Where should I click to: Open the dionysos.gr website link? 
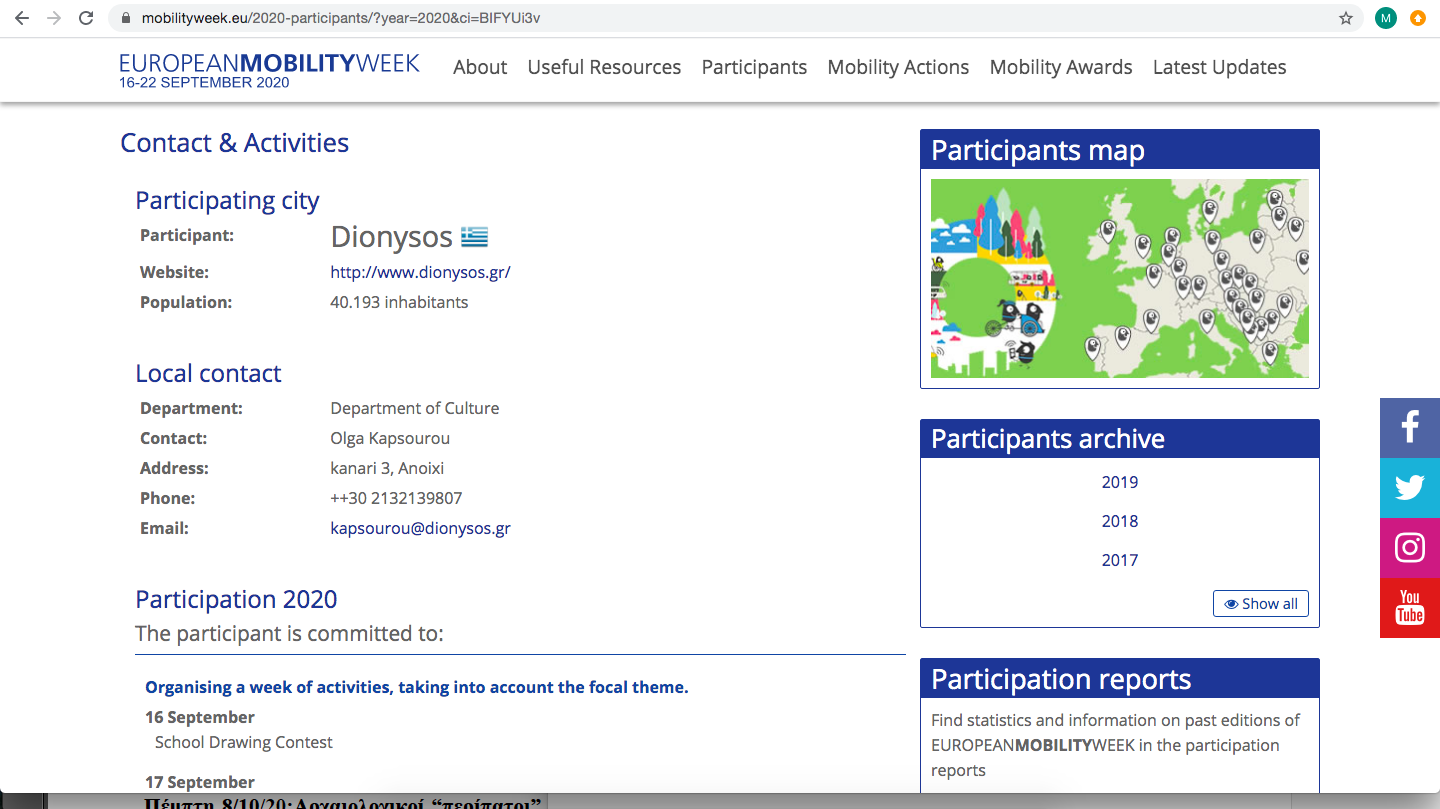tap(420, 272)
